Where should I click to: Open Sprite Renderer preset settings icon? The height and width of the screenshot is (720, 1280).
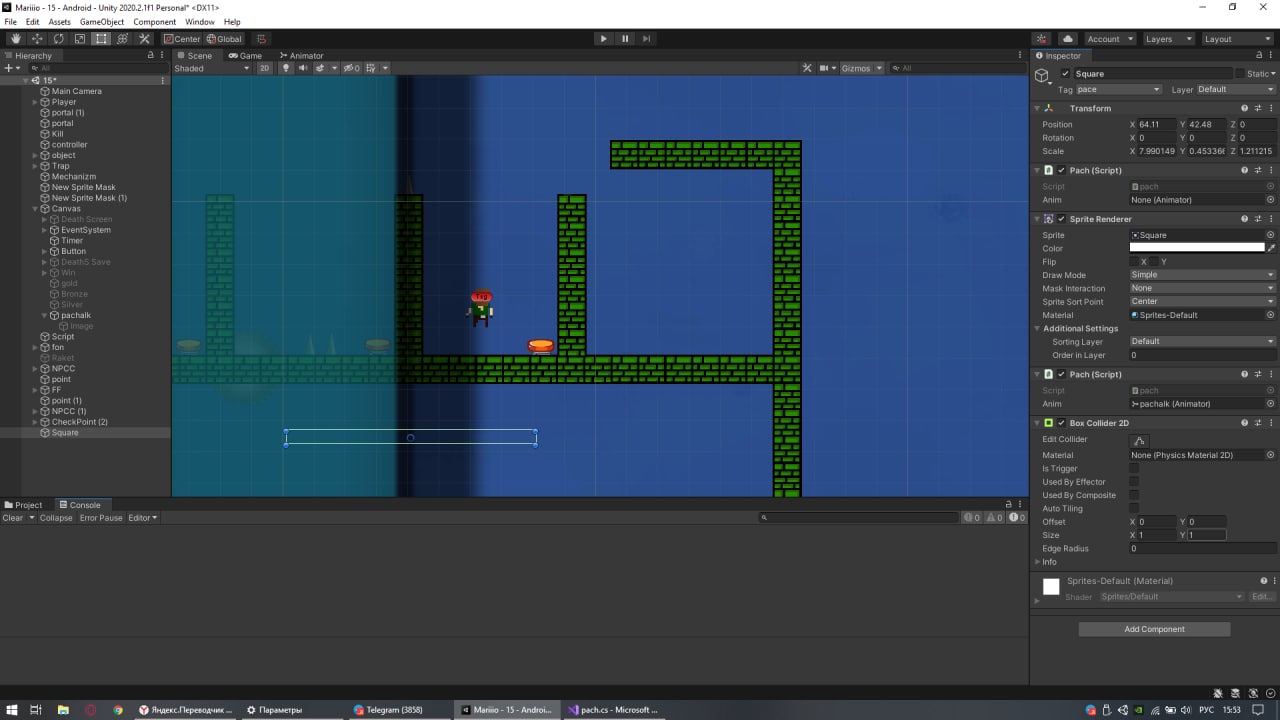coord(1257,219)
